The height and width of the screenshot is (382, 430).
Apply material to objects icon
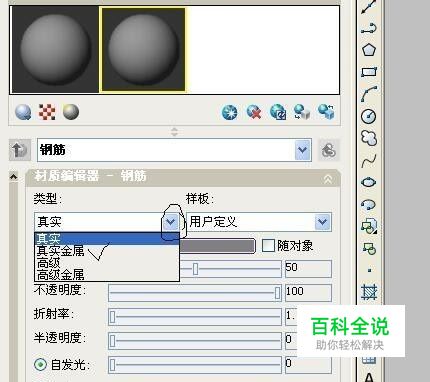point(302,112)
